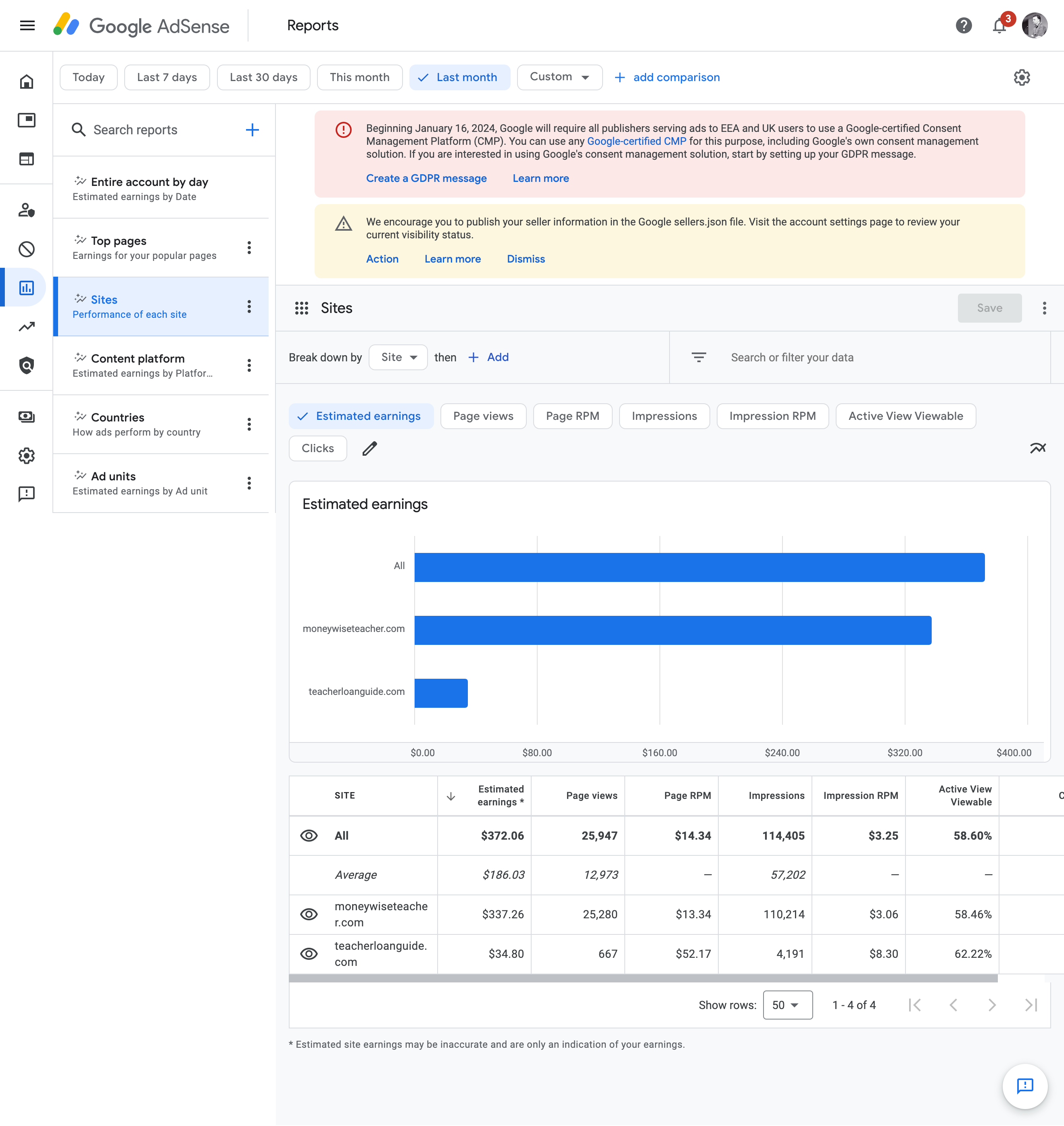Edit metrics with the pencil icon
Image resolution: width=1064 pixels, height=1126 pixels.
click(370, 448)
